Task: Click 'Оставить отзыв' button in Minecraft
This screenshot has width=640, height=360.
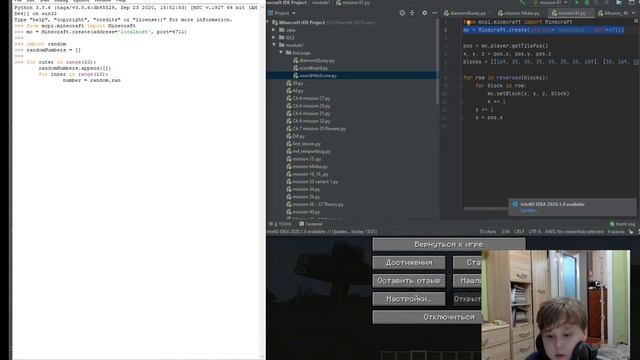Action: point(409,281)
